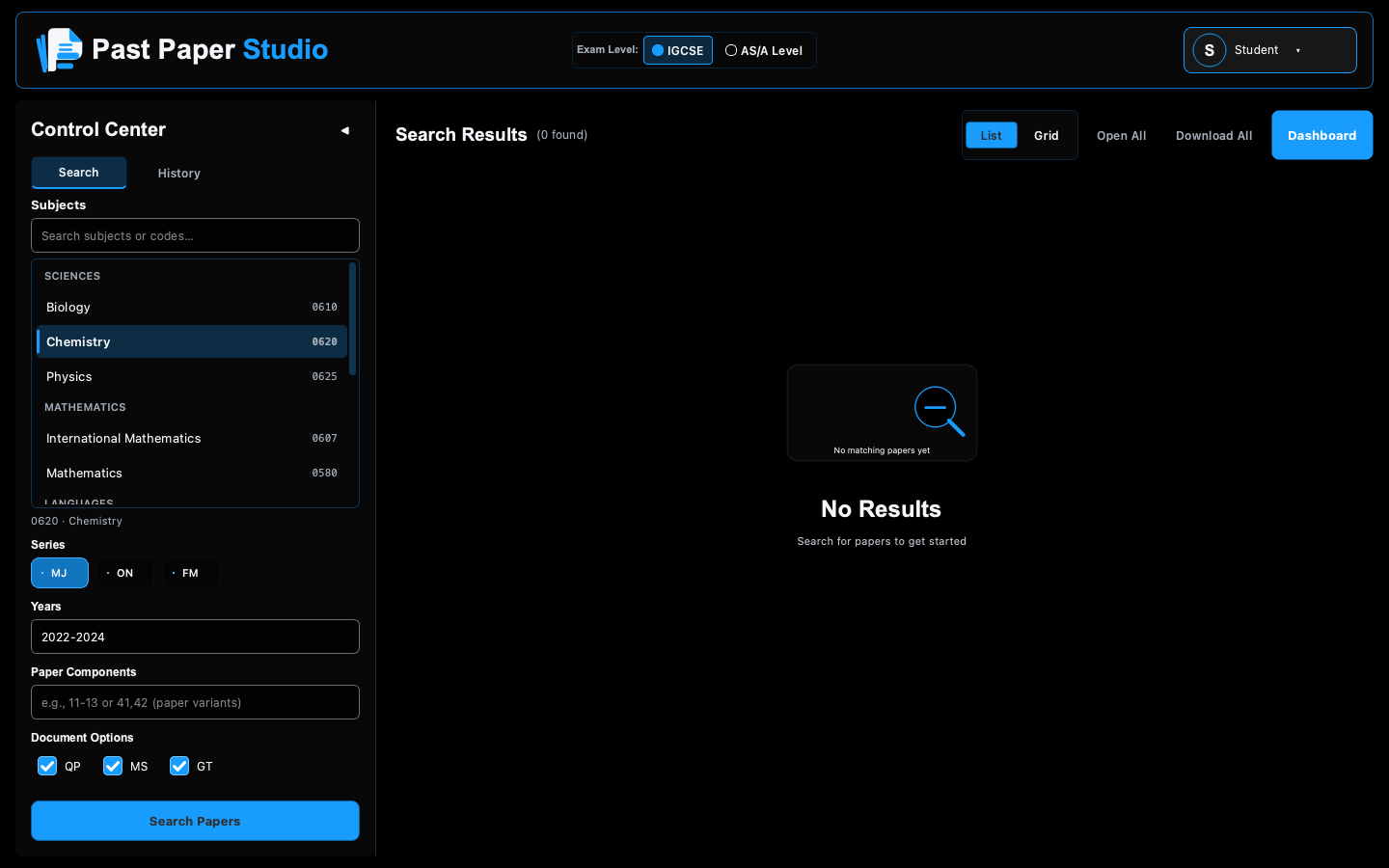This screenshot has height=868, width=1389.
Task: Select the IGCSE exam level
Action: (678, 50)
